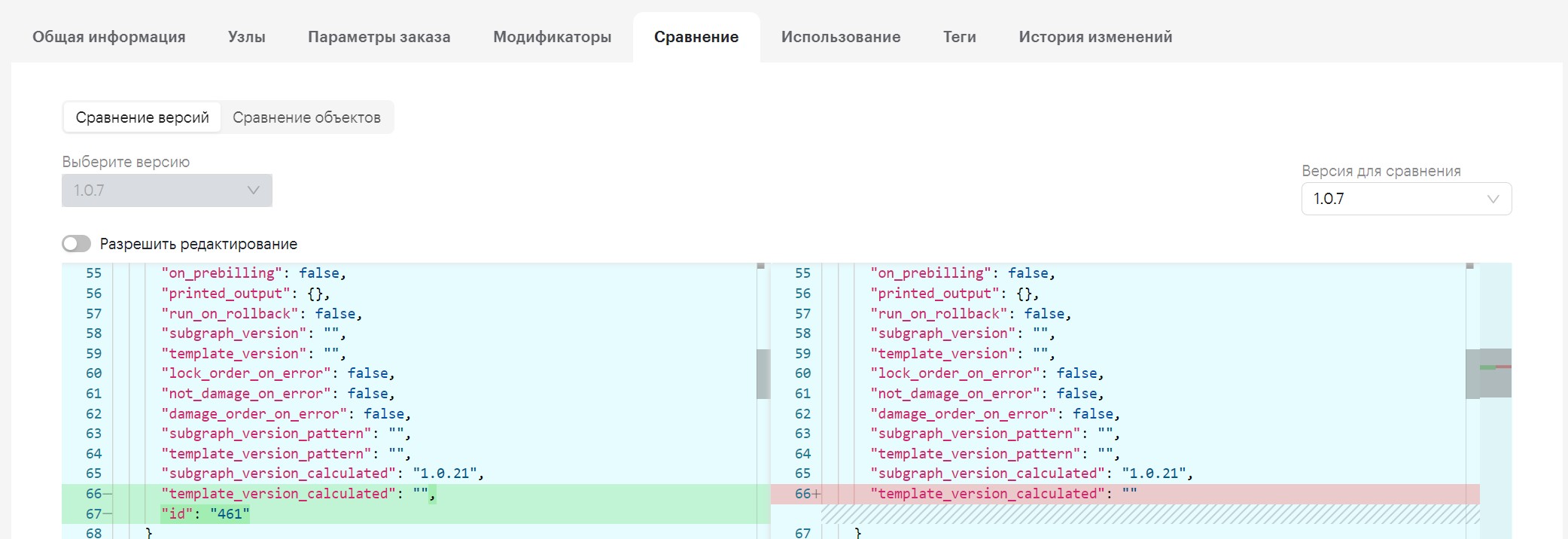The width and height of the screenshot is (1568, 539).
Task: Open the Версия для сравнения dropdown
Action: [1406, 199]
